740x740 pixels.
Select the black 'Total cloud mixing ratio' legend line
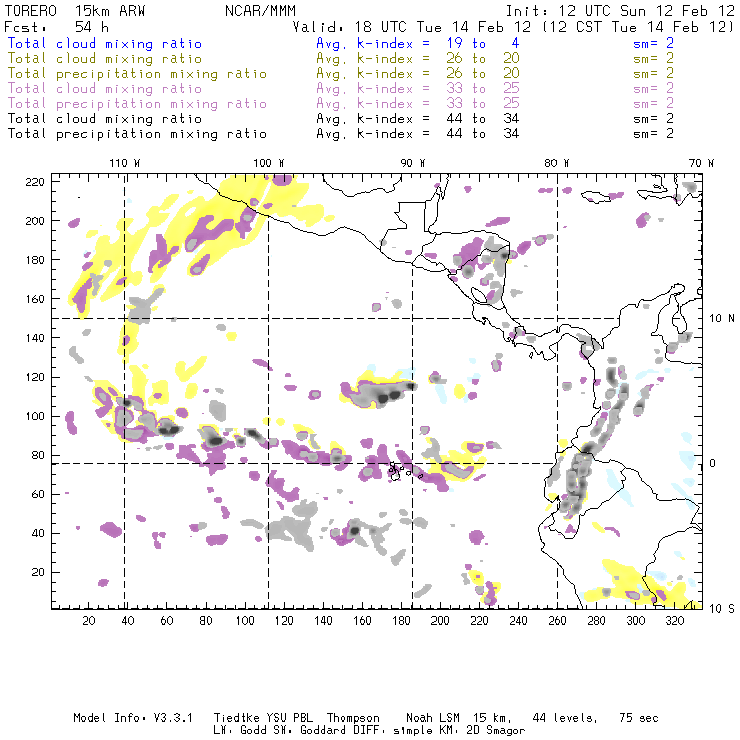tap(105, 119)
